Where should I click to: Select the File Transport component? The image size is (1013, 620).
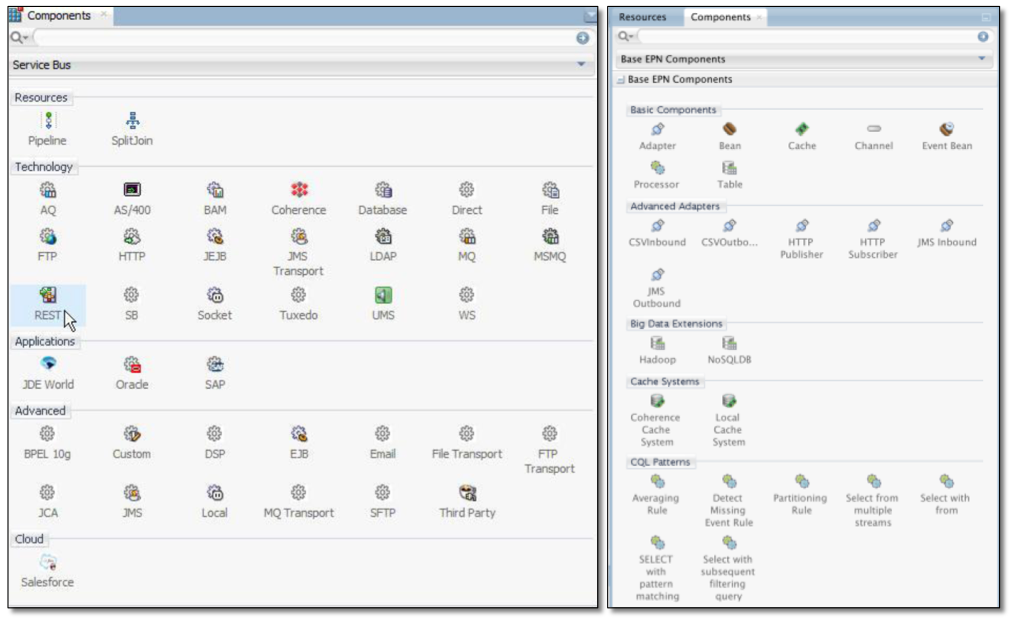pyautogui.click(x=466, y=434)
